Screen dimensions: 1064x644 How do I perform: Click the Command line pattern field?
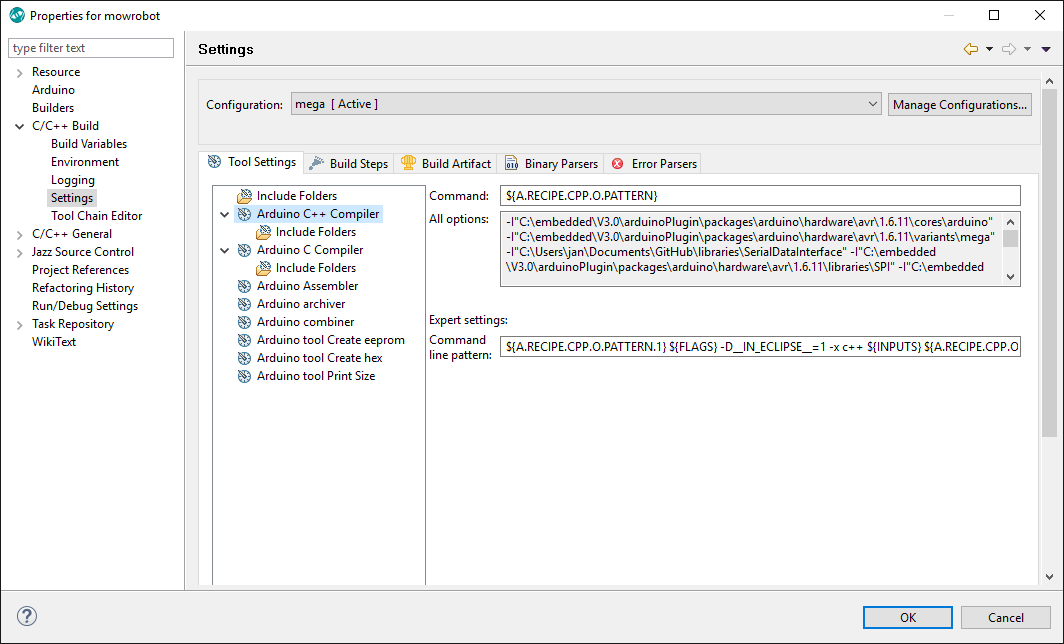coord(760,347)
